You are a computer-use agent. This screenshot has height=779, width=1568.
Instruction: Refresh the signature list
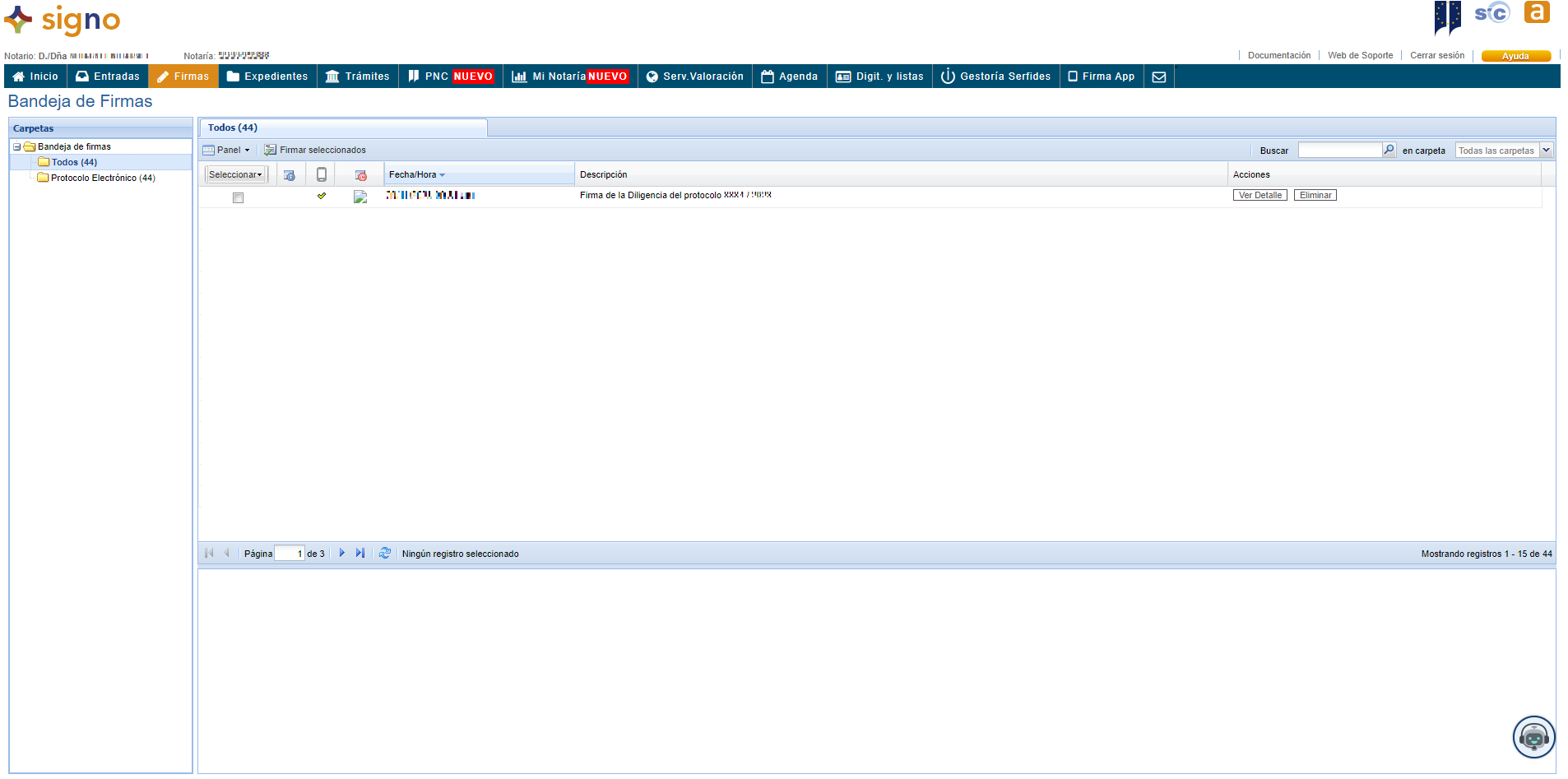[385, 554]
